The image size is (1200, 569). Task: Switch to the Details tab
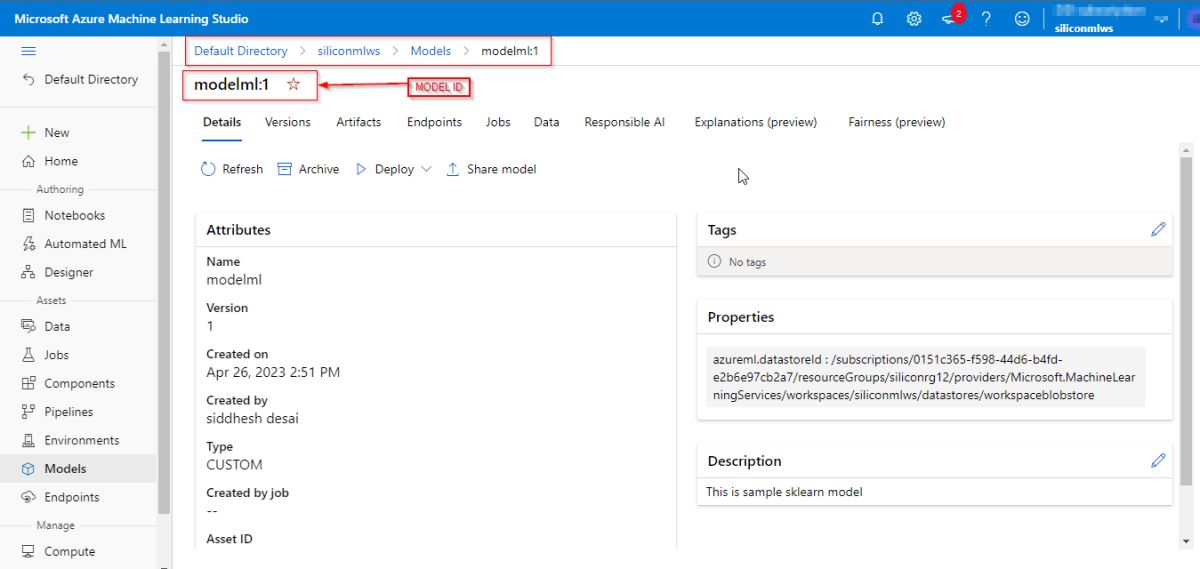coord(222,122)
